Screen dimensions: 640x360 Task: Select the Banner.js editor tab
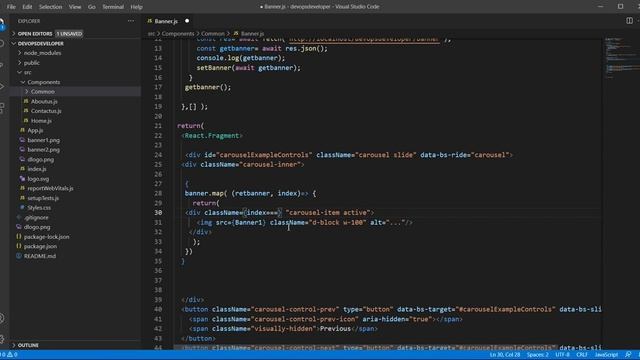pos(166,21)
